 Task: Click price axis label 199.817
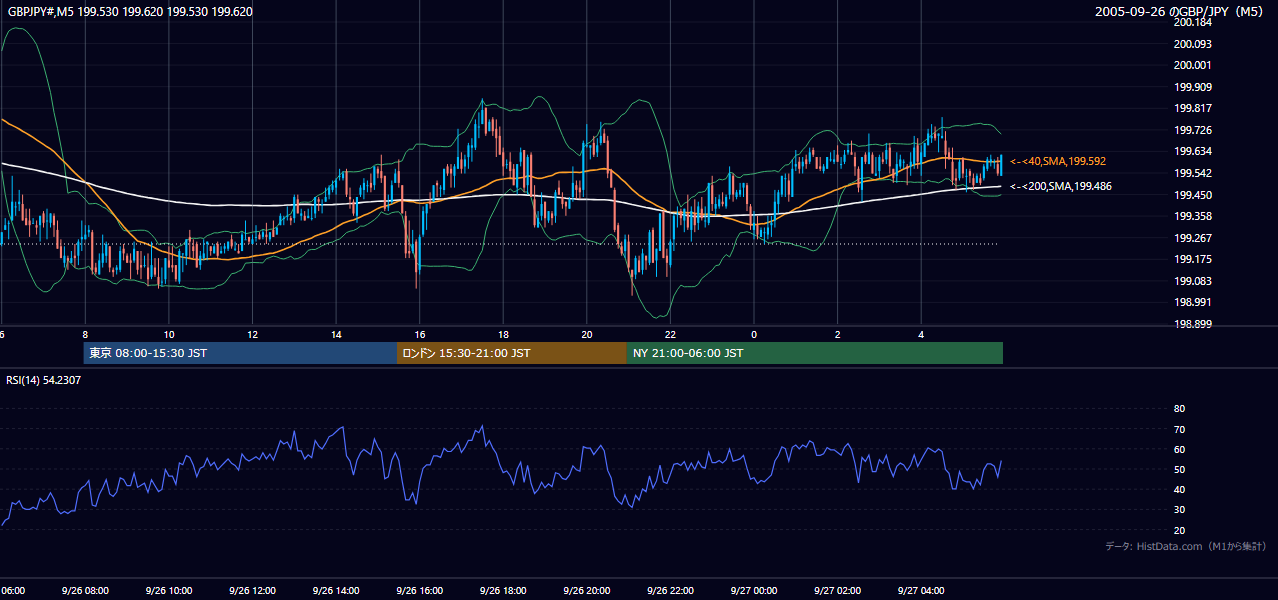click(1192, 109)
